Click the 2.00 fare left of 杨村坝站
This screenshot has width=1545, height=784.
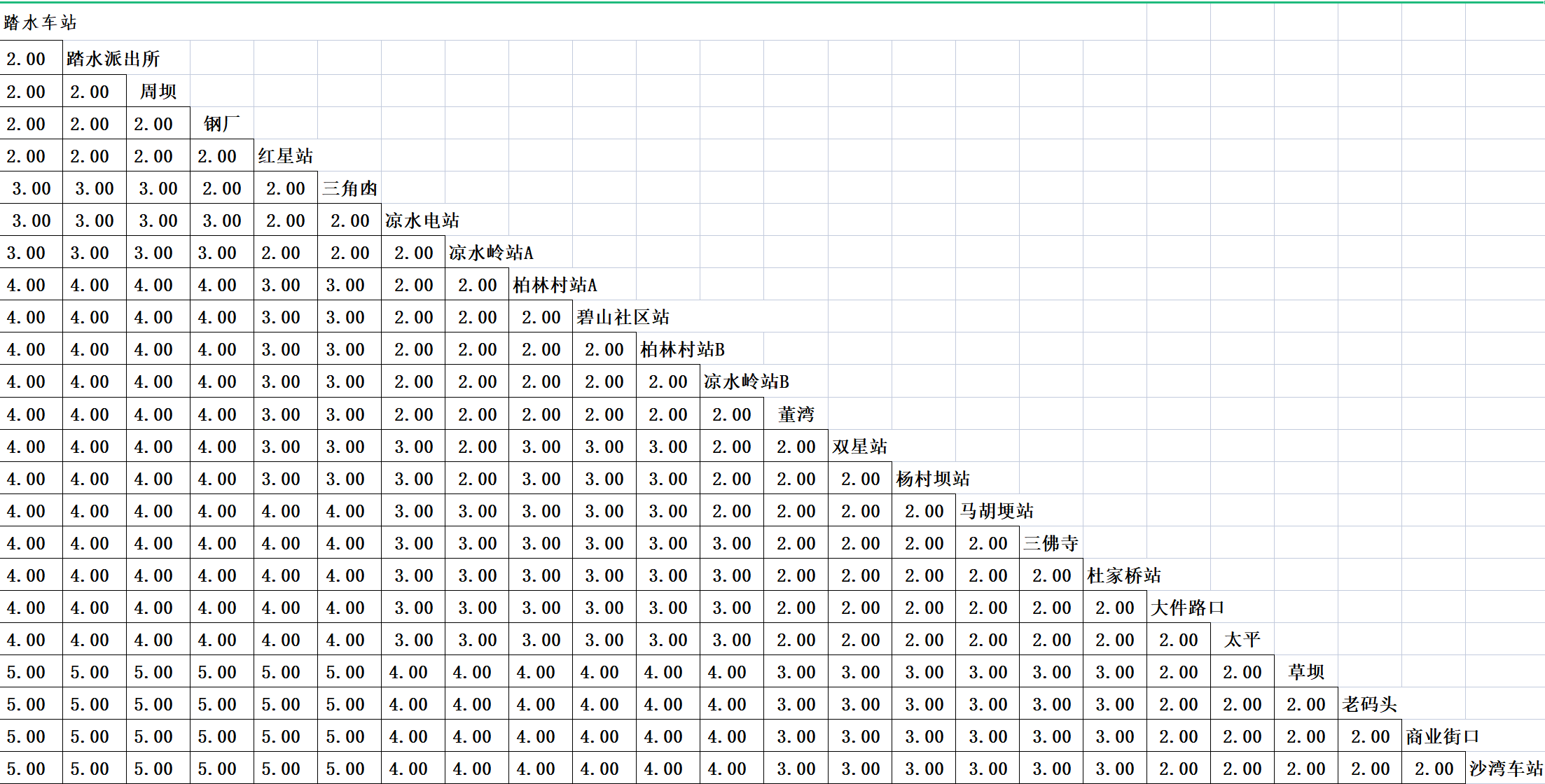(x=860, y=478)
